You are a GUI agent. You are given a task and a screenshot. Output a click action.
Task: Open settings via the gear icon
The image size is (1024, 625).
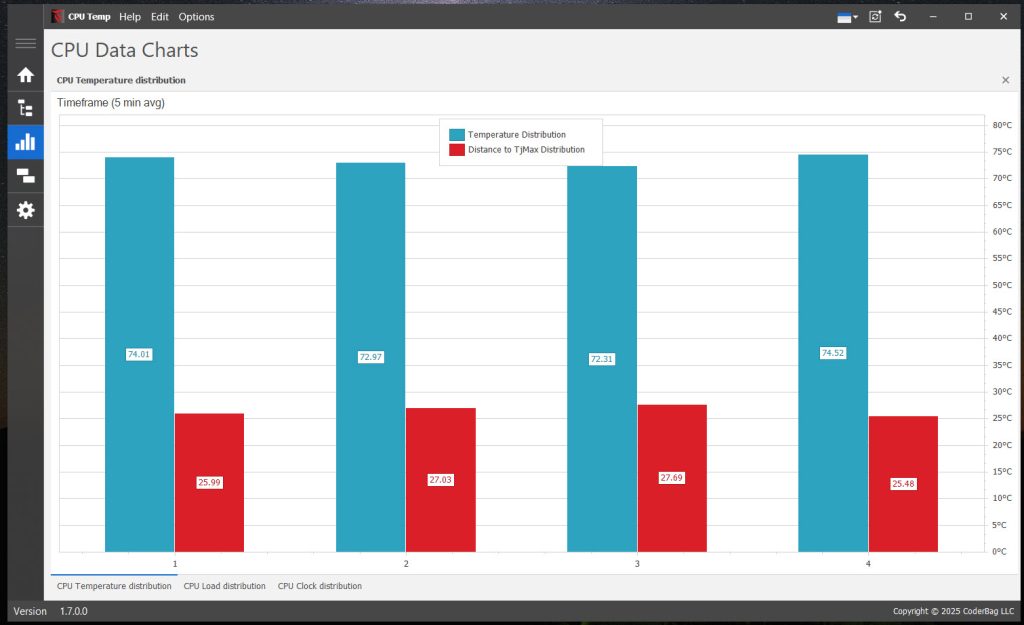(x=26, y=210)
